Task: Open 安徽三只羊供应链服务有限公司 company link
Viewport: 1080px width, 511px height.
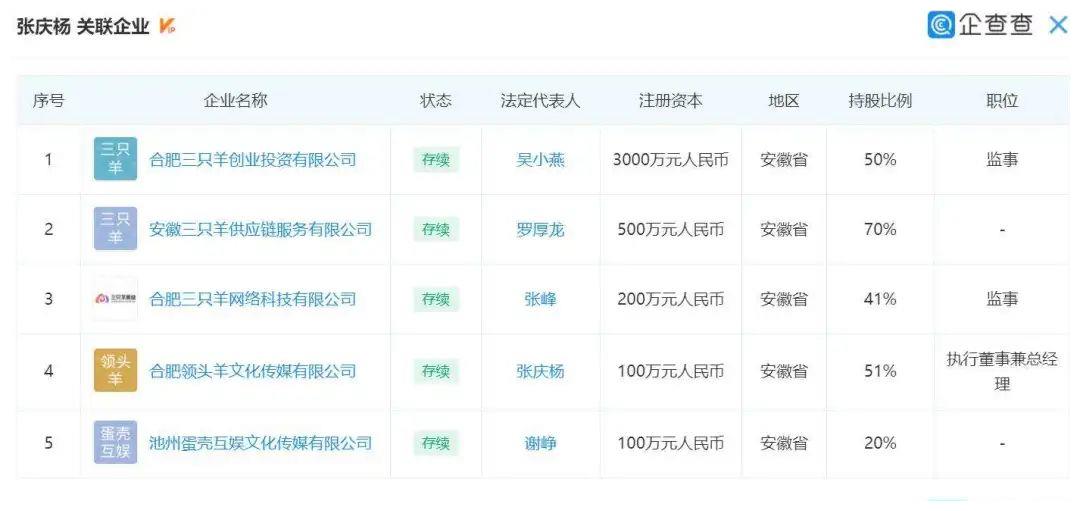Action: tap(261, 229)
